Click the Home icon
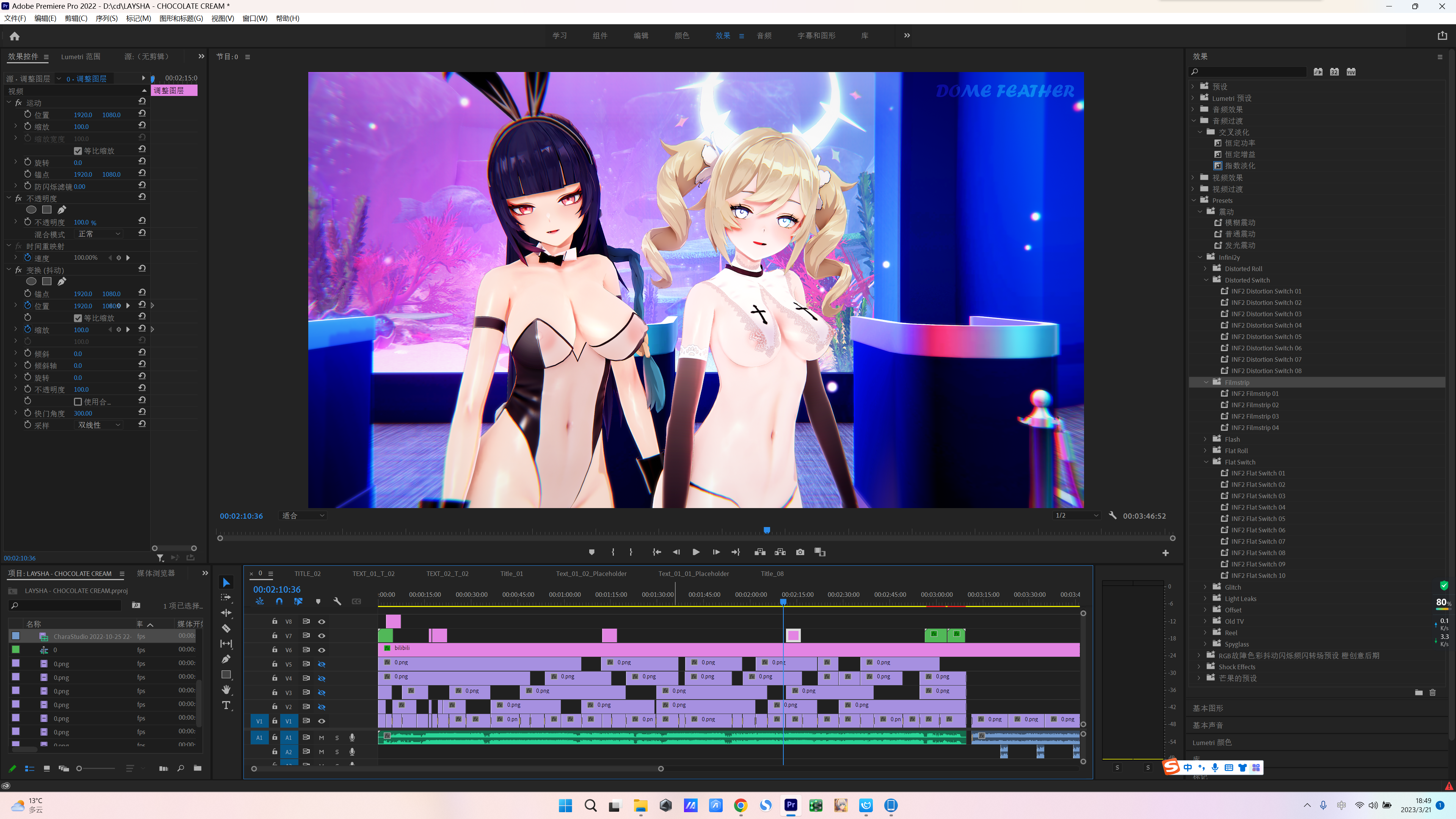This screenshot has height=819, width=1456. pos(15,36)
